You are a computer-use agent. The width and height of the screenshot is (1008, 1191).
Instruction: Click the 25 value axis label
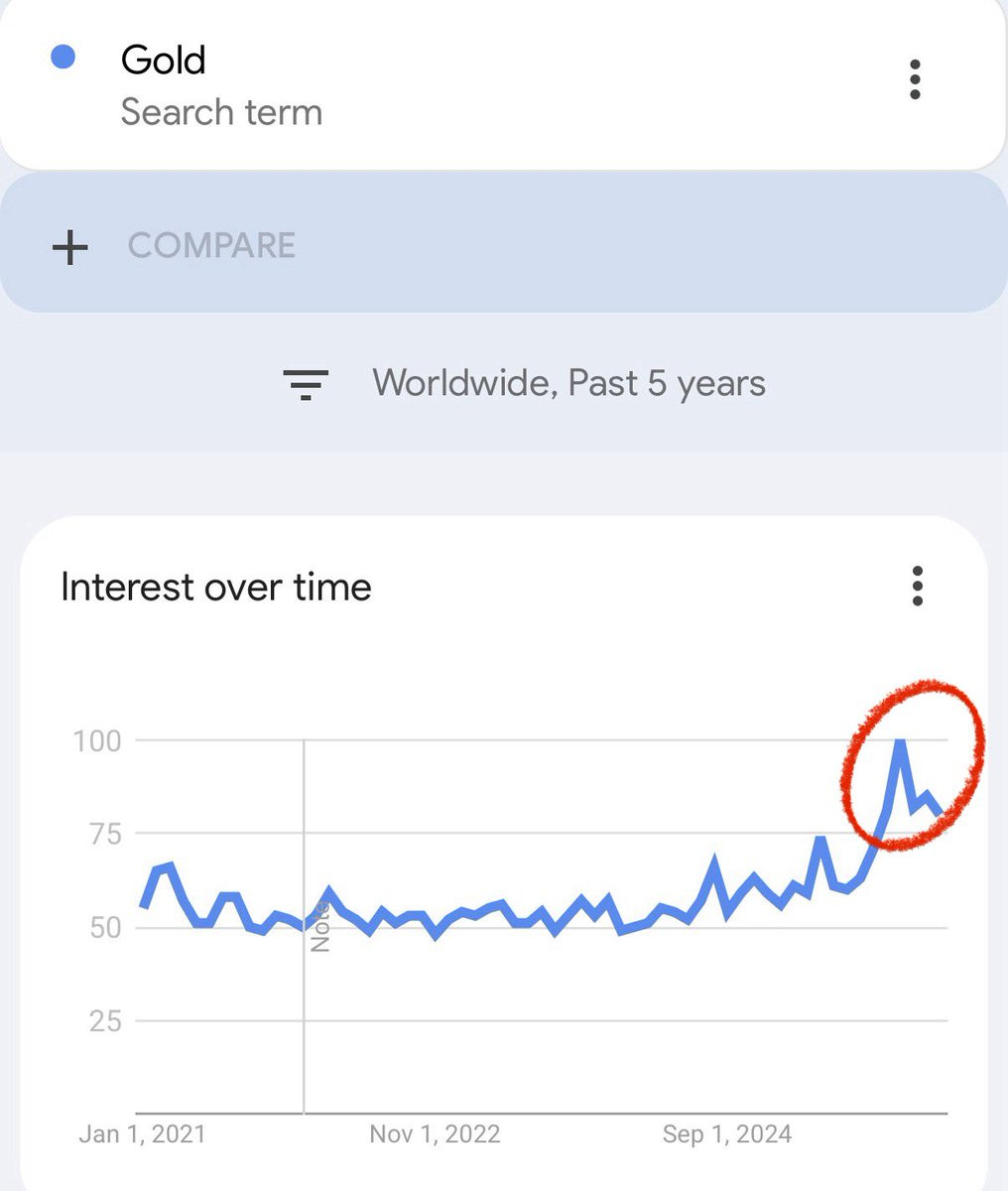coord(105,1020)
